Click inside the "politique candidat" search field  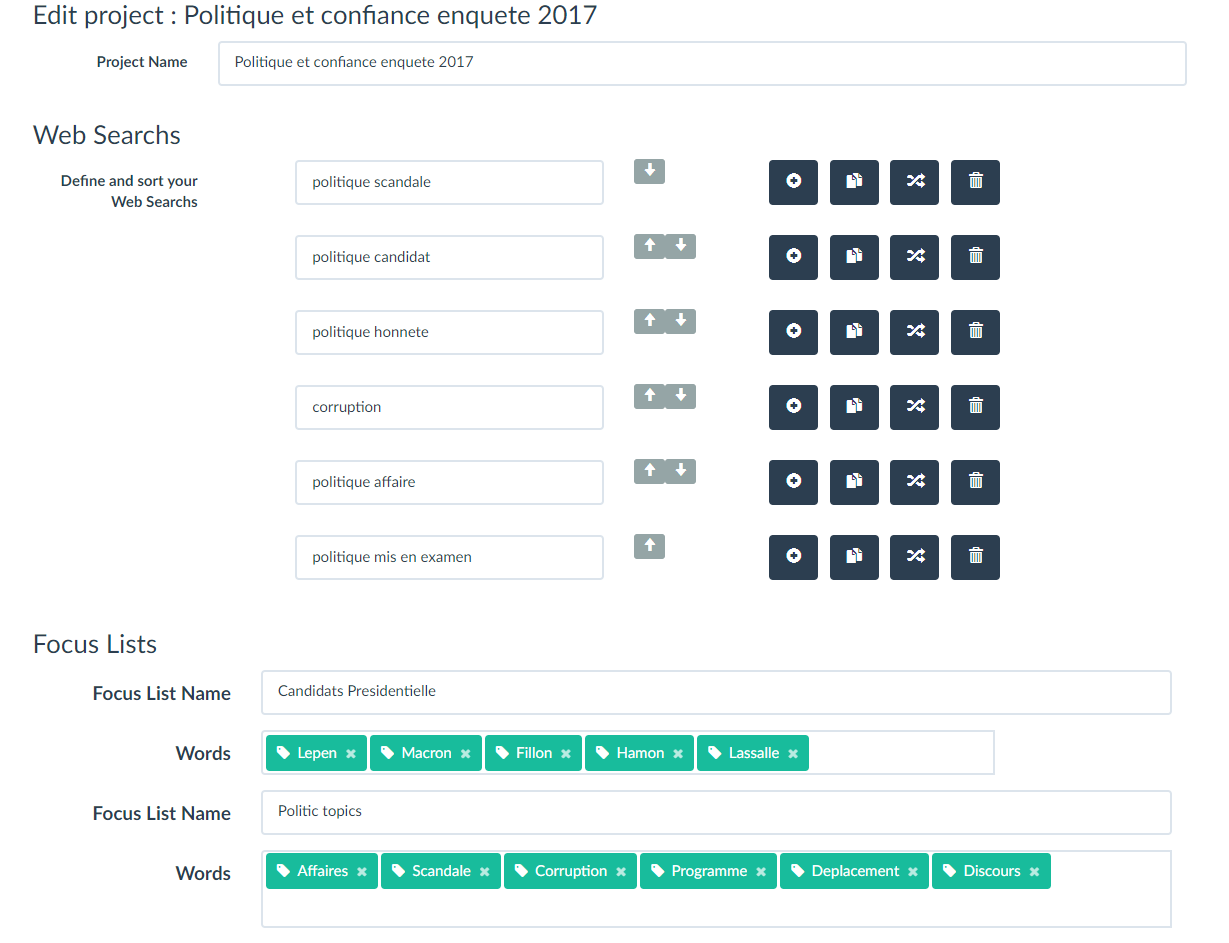[448, 257]
